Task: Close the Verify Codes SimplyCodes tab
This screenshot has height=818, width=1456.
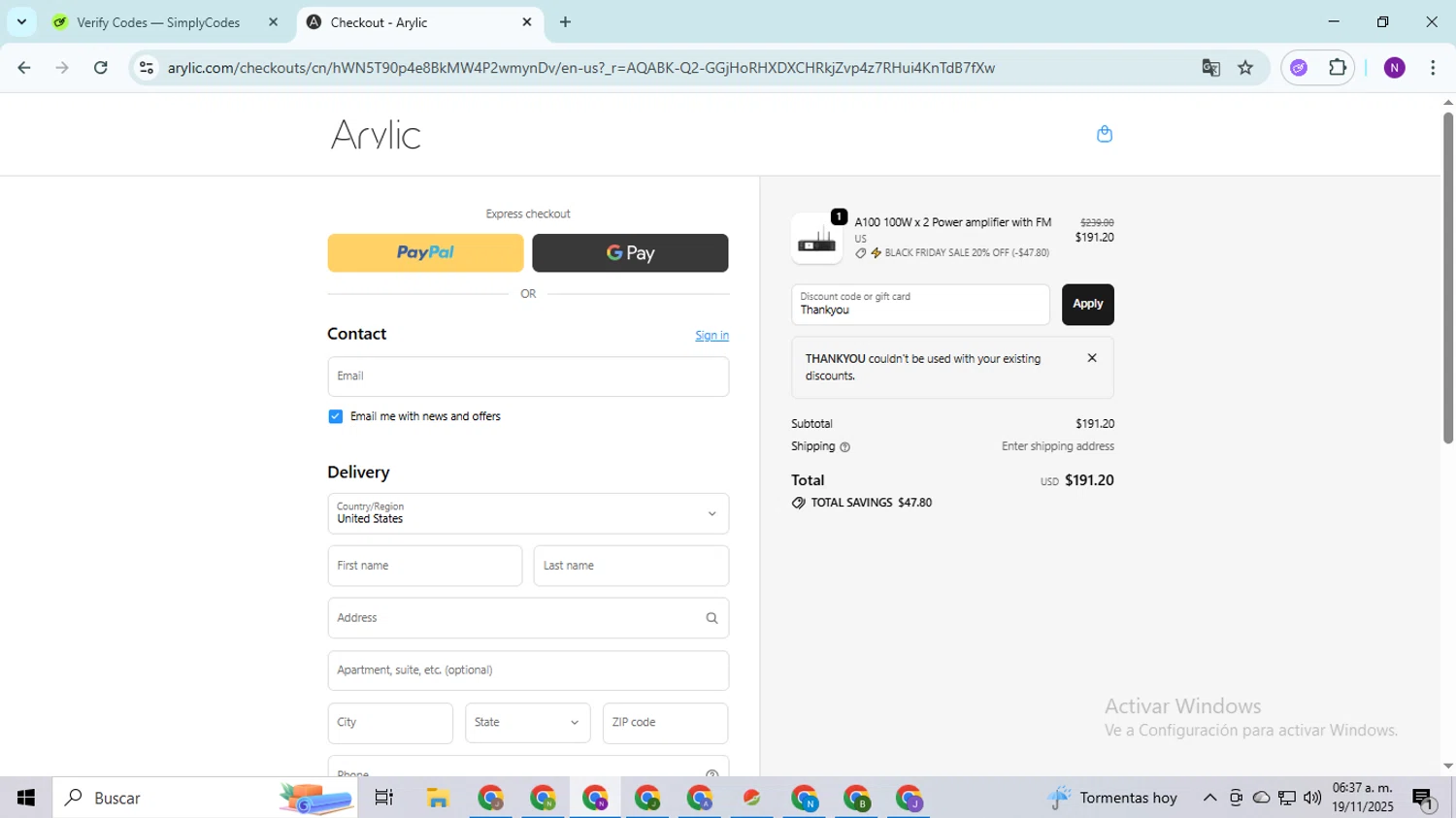Action: point(273,22)
